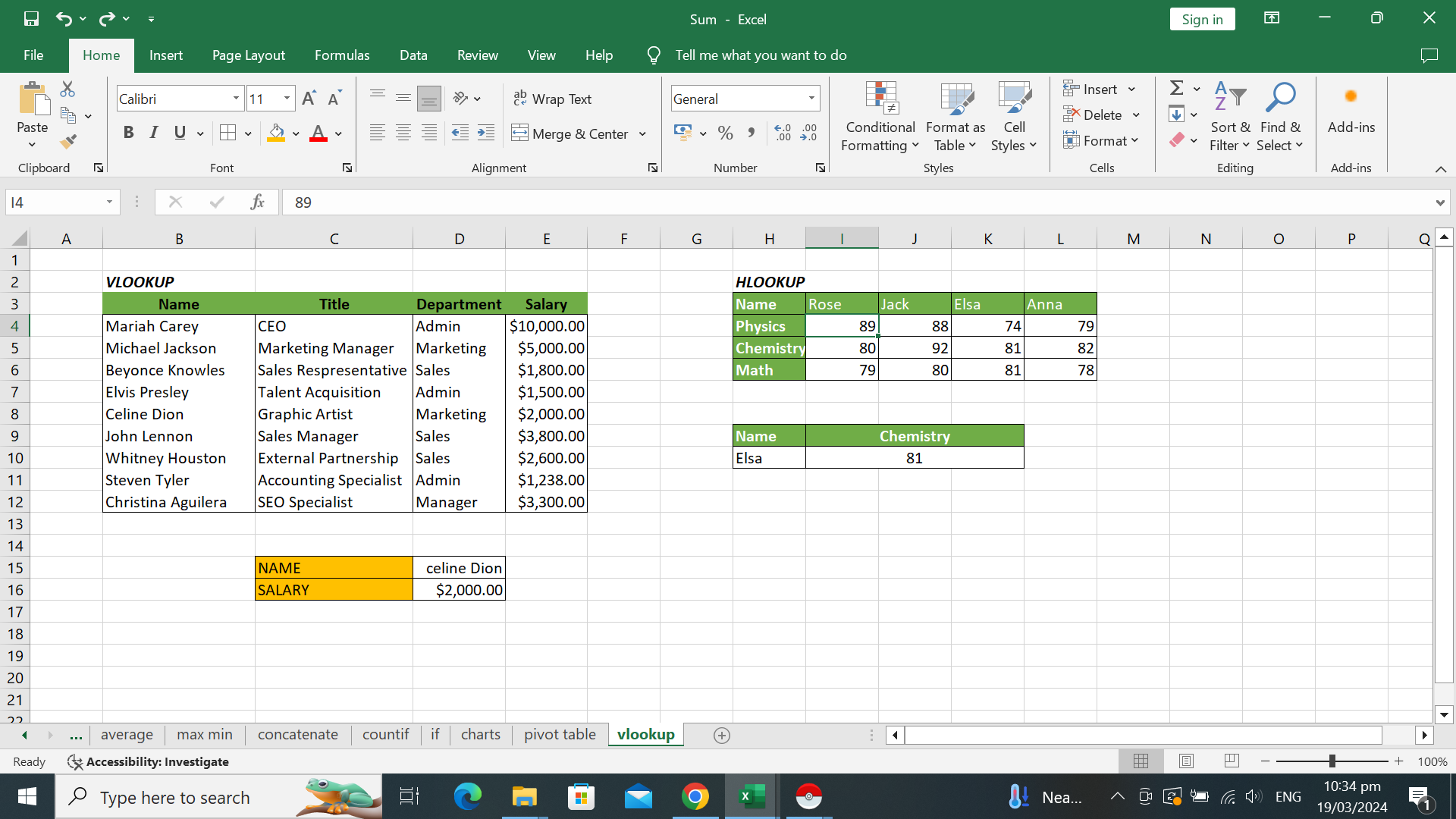Click the Paste clipboard icon
Image resolution: width=1456 pixels, height=819 pixels.
click(x=33, y=99)
